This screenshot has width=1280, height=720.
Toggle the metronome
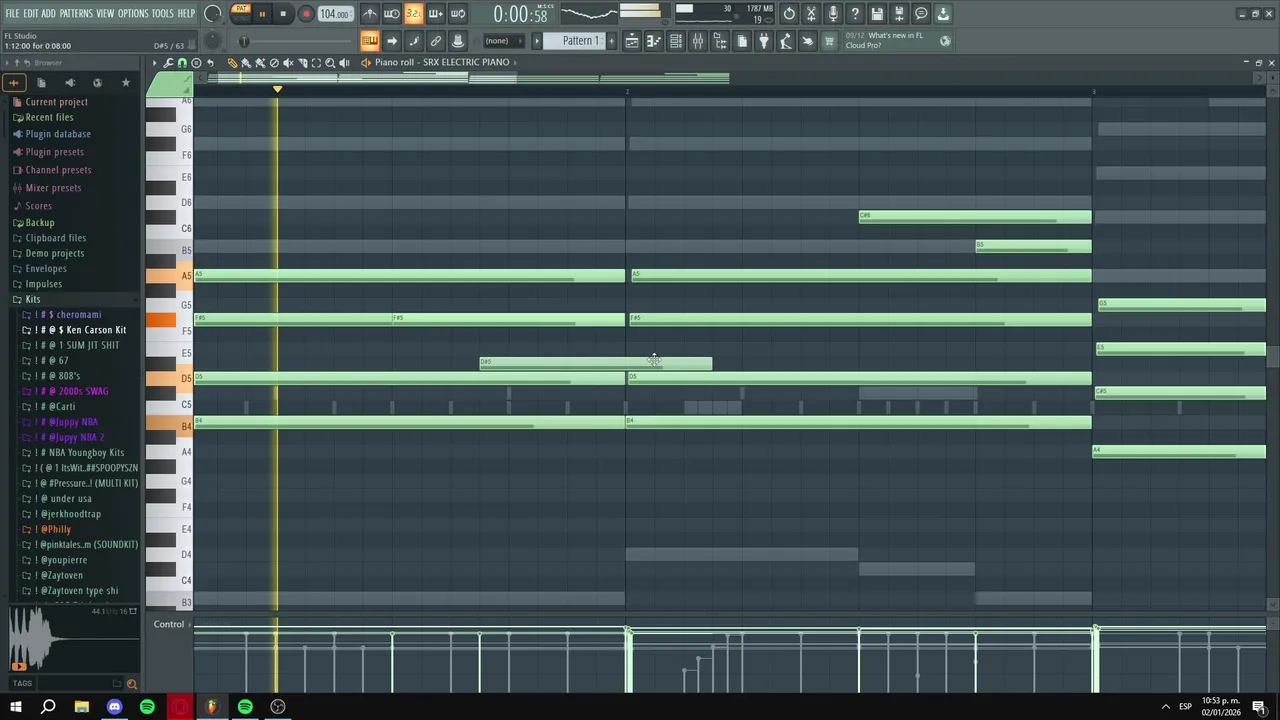point(370,14)
